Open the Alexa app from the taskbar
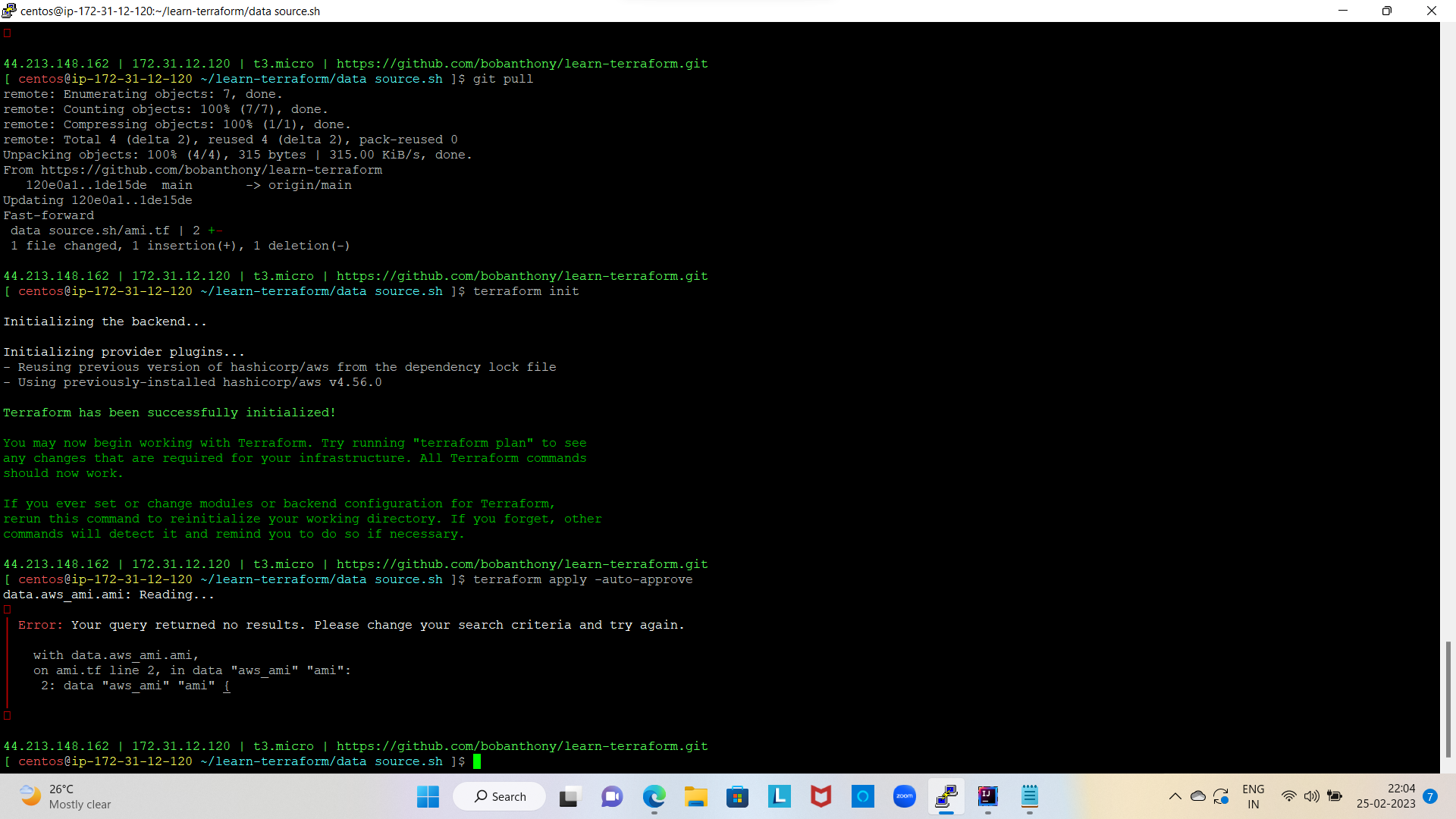This screenshot has height=819, width=1456. [x=863, y=797]
